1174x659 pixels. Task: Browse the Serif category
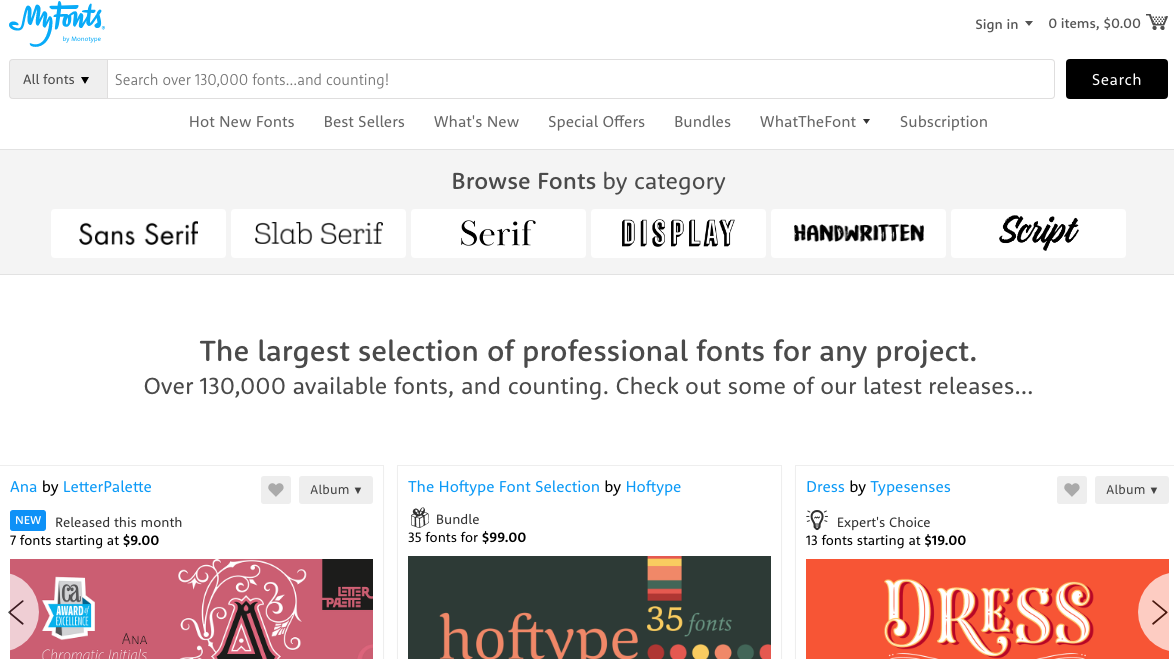(499, 234)
